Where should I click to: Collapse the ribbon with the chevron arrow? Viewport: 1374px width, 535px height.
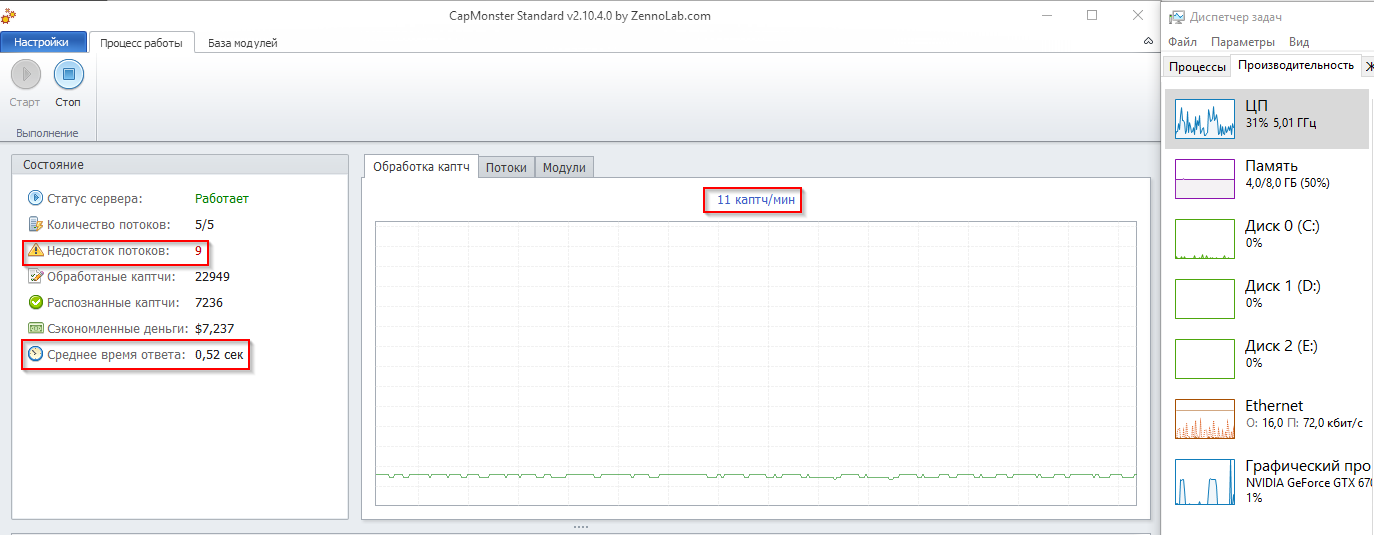pos(1148,42)
